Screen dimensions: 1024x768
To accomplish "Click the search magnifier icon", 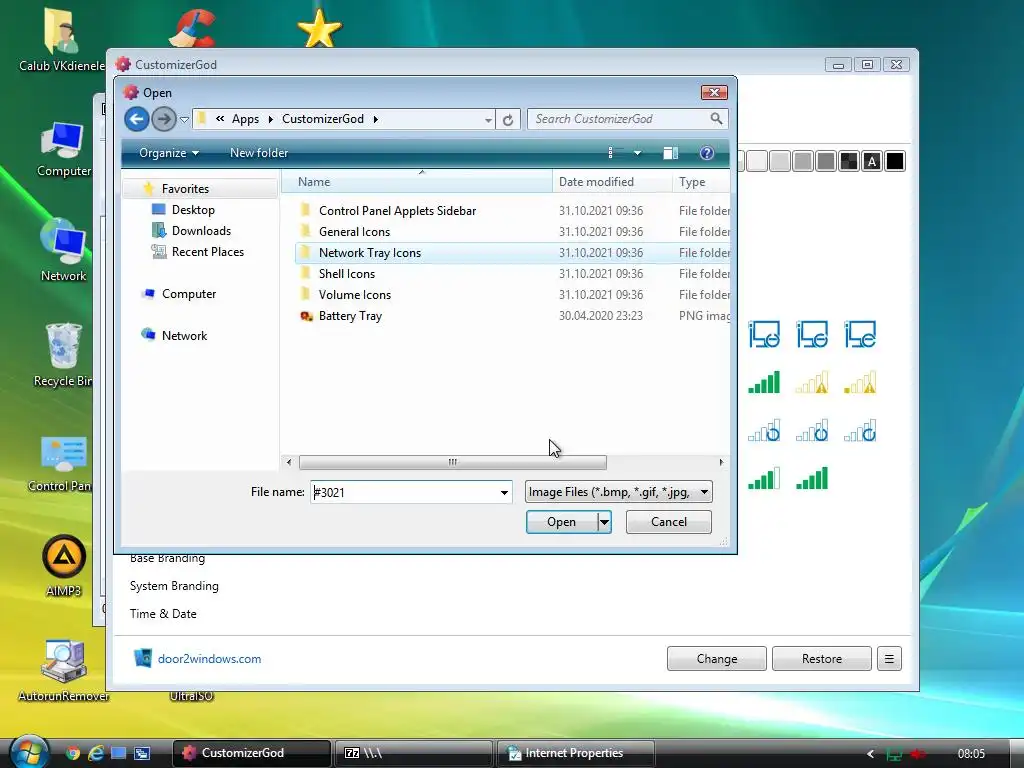I will [716, 119].
